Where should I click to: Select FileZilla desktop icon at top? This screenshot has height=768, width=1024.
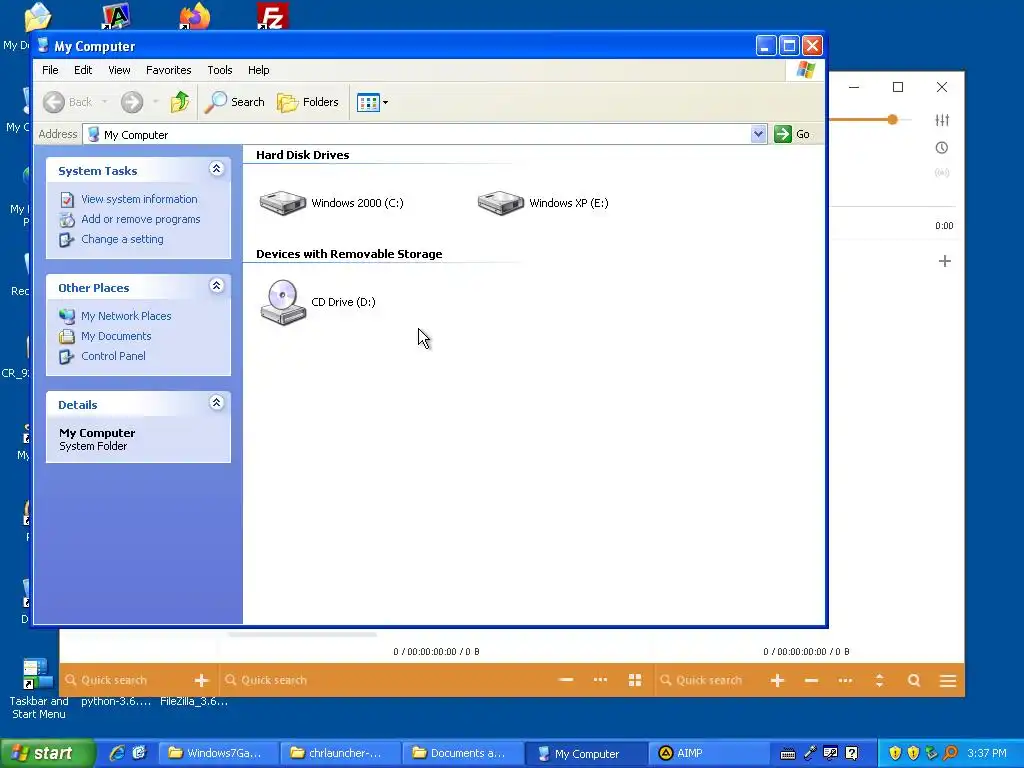272,16
